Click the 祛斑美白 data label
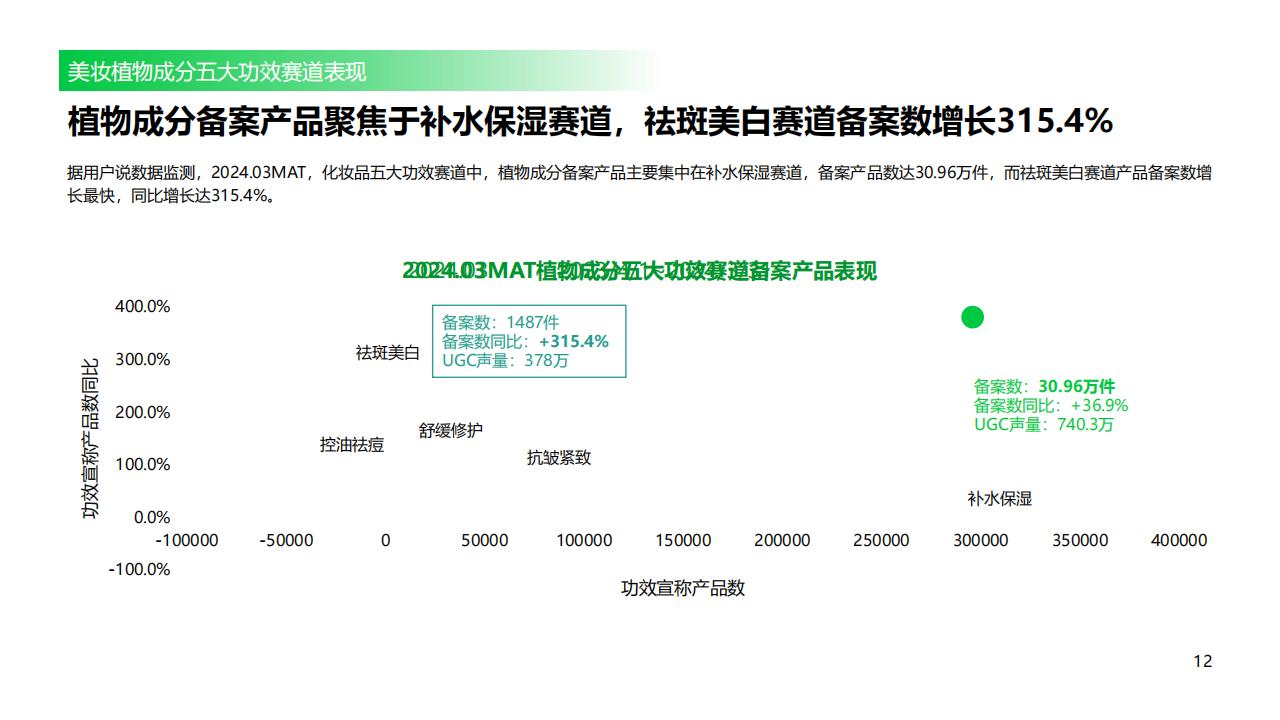This screenshot has width=1280, height=720. coord(388,352)
